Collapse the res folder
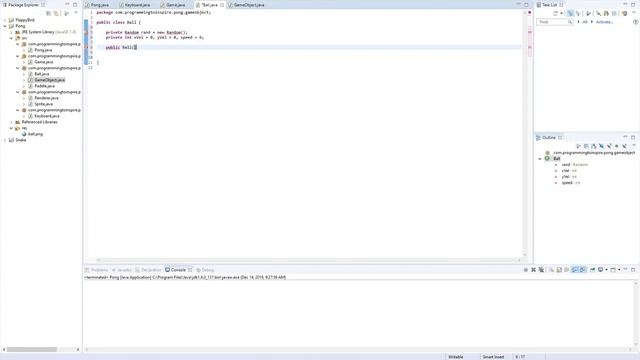 pos(11,128)
